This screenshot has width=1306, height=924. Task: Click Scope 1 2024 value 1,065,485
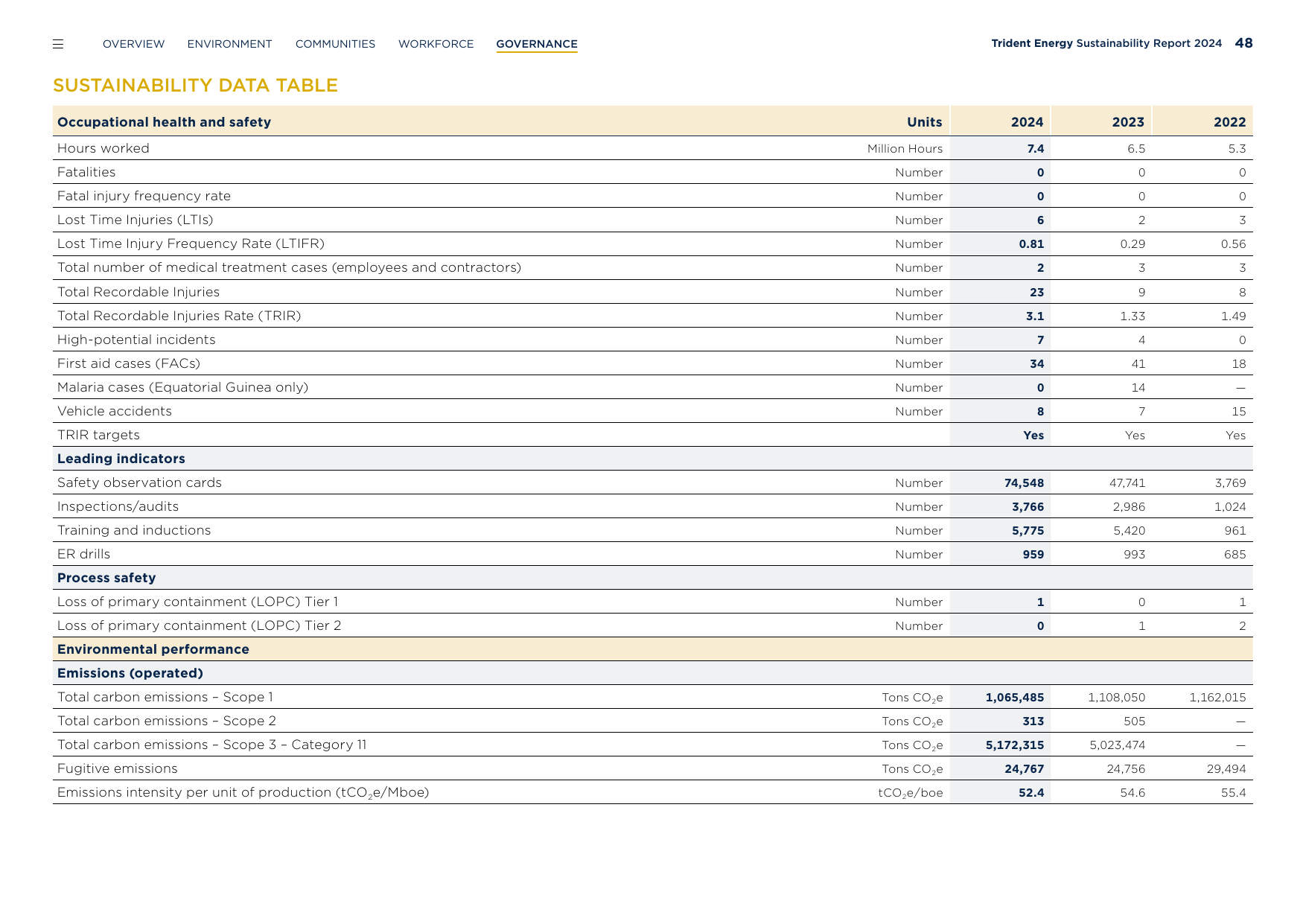1015,698
